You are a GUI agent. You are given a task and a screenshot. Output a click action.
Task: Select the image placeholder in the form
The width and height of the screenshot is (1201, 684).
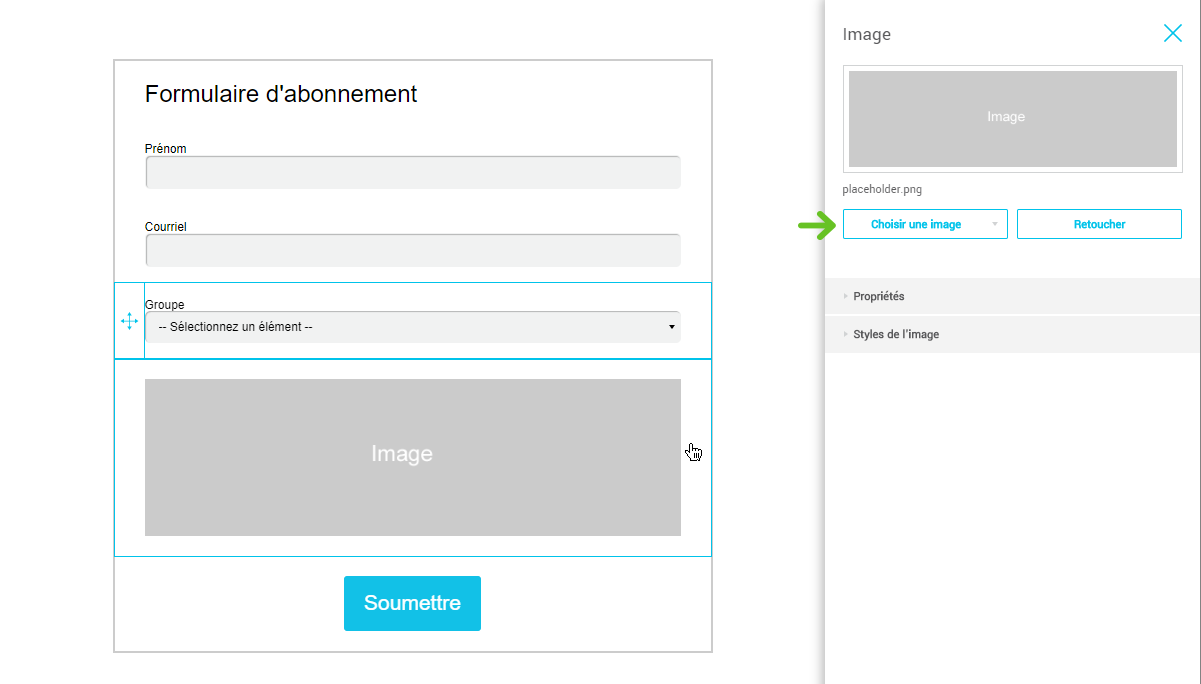[412, 457]
